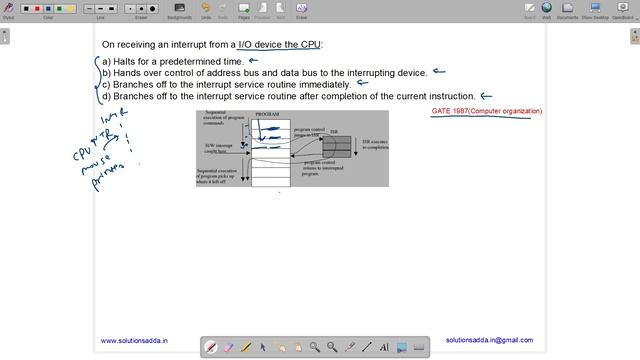640x360 pixels.
Task: Select the Scroll page hand tool
Action: click(298, 347)
